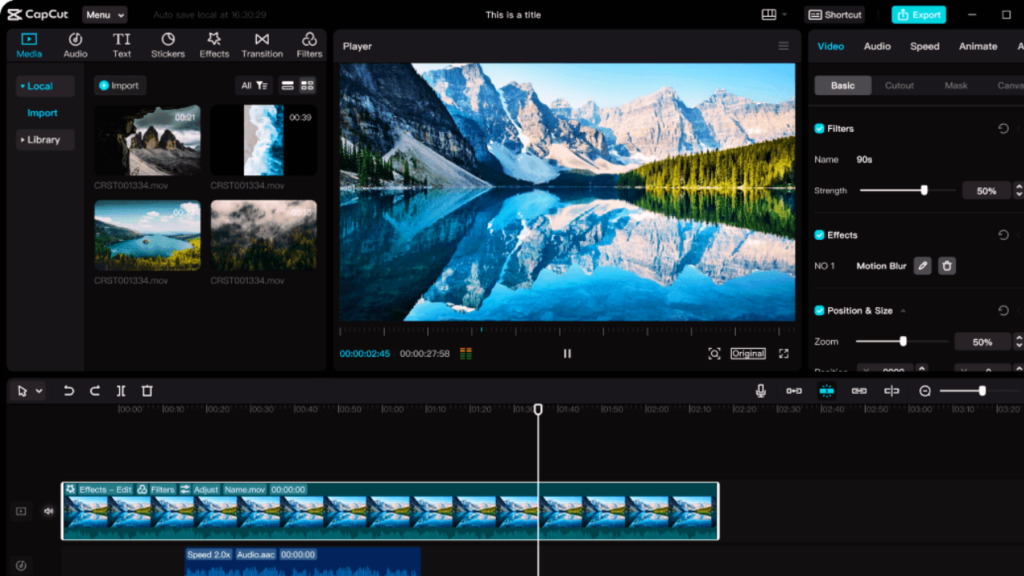Enter fullscreen preview in the player

tap(784, 353)
